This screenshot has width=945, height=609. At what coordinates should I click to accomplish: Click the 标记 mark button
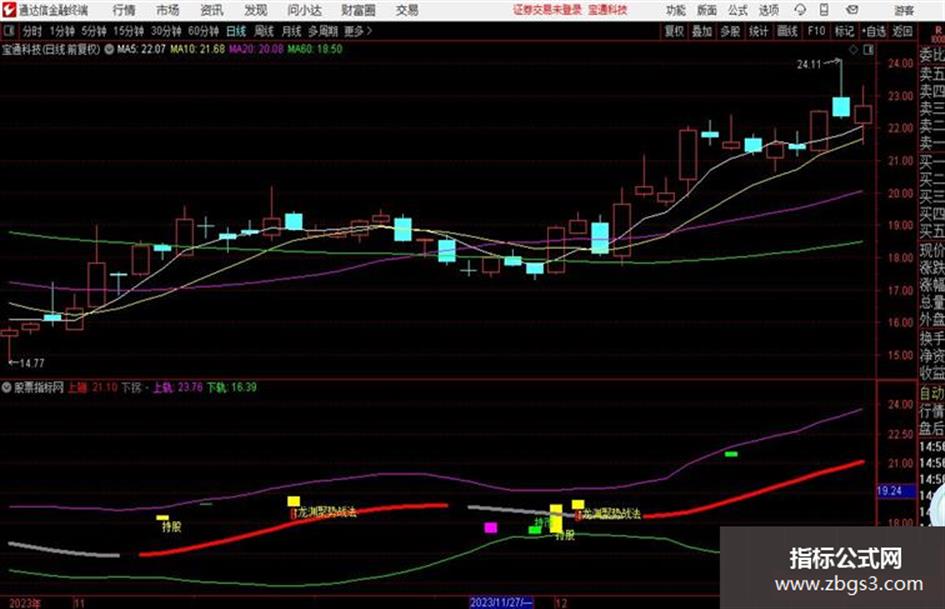point(844,31)
